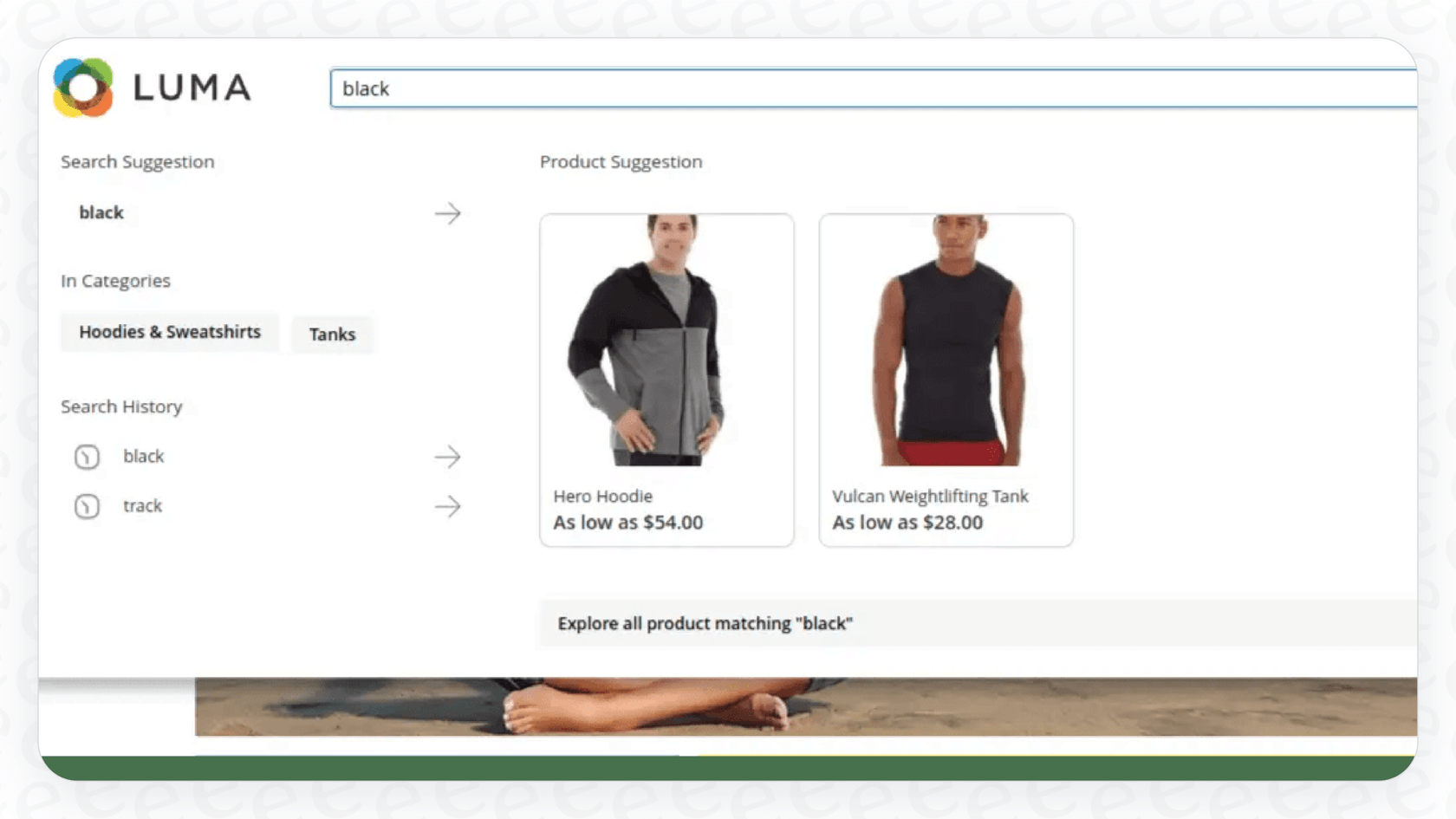Open the Tanks category

[332, 335]
